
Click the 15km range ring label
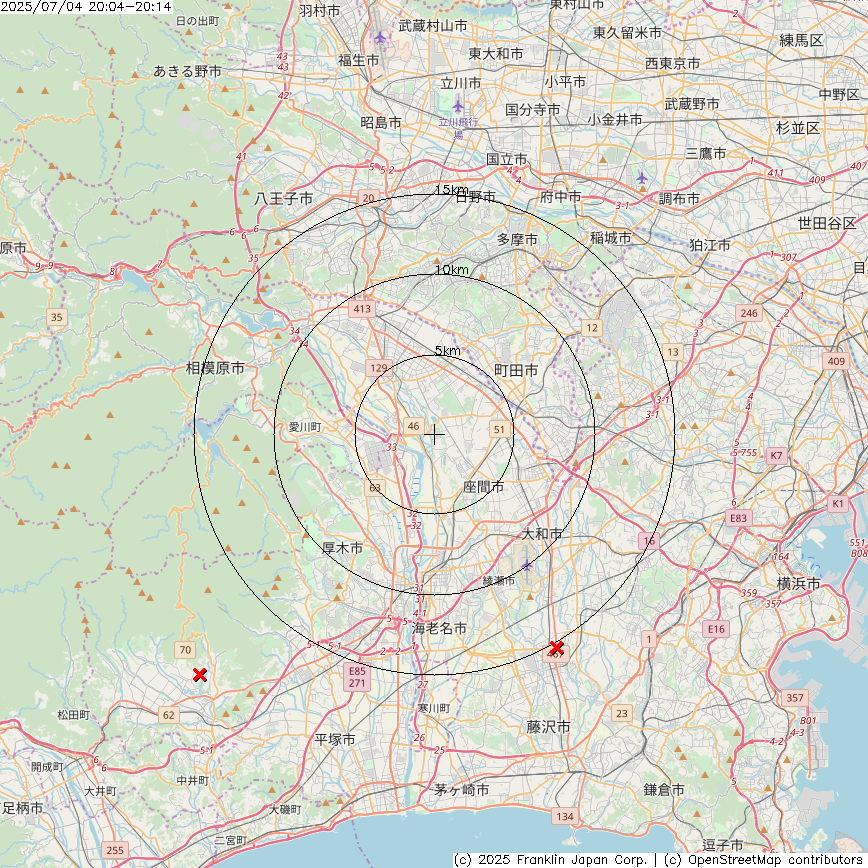(x=452, y=190)
